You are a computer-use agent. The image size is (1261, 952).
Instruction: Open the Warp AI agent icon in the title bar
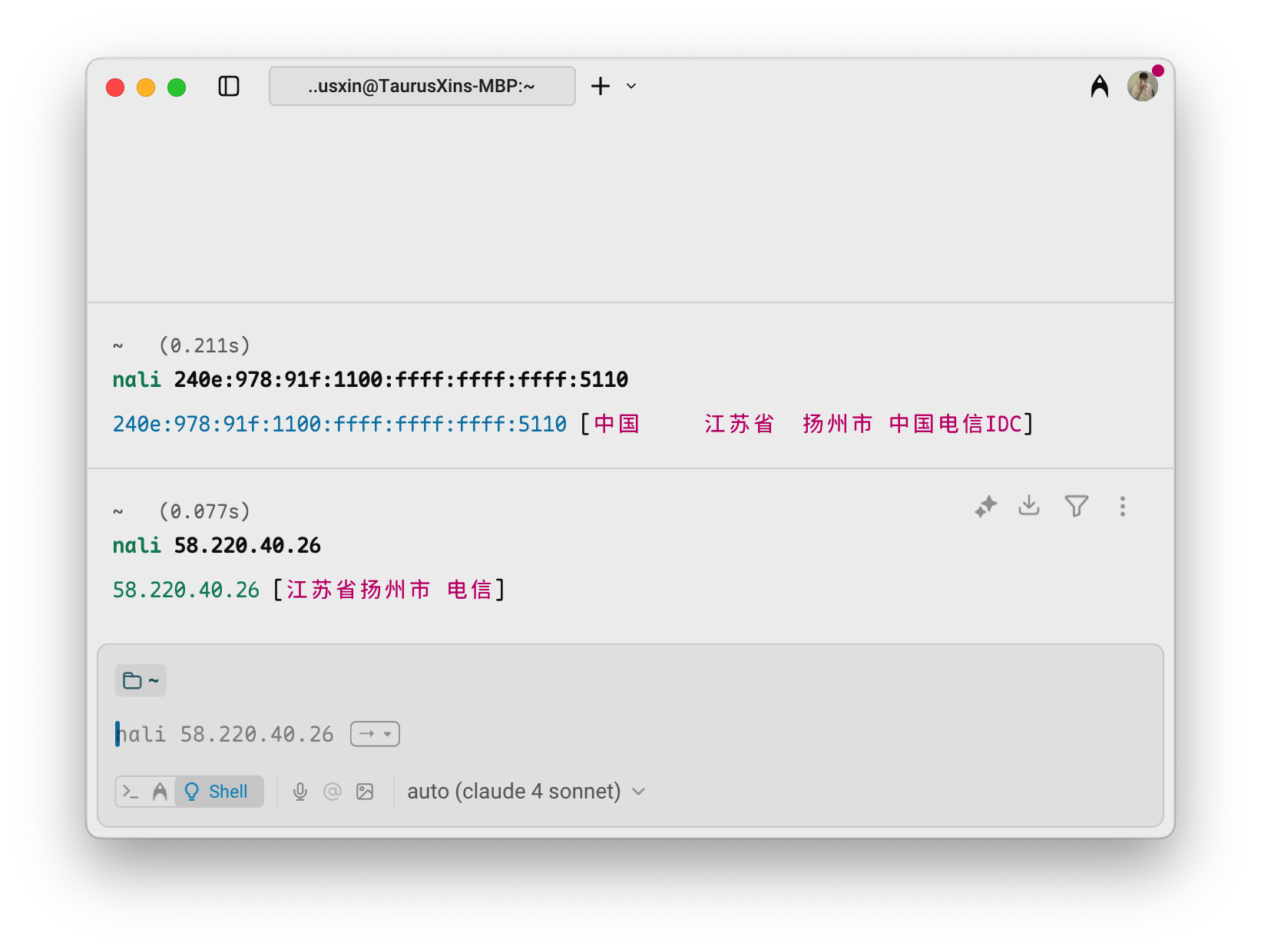(x=1099, y=86)
